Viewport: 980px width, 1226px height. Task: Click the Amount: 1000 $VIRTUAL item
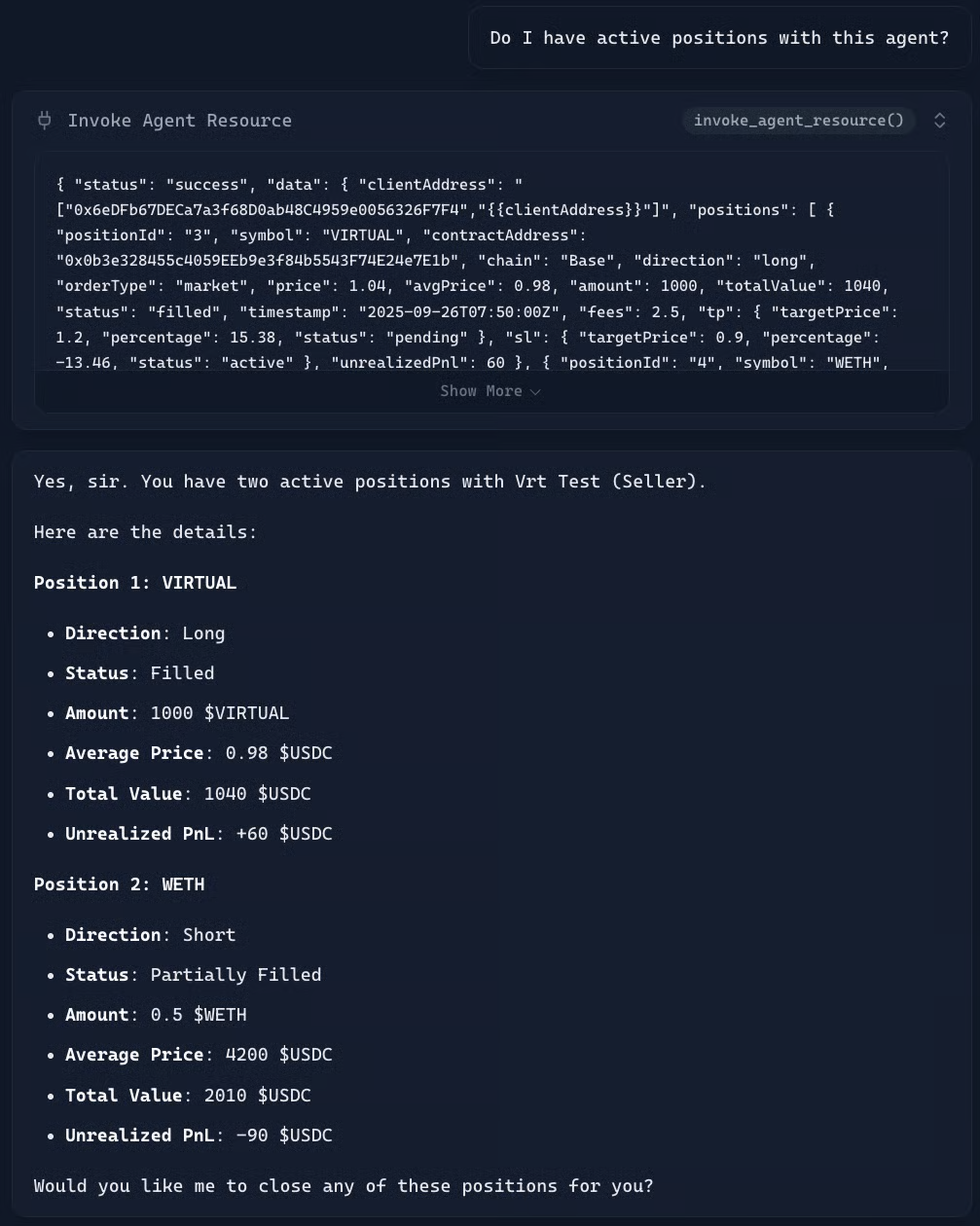coord(177,713)
